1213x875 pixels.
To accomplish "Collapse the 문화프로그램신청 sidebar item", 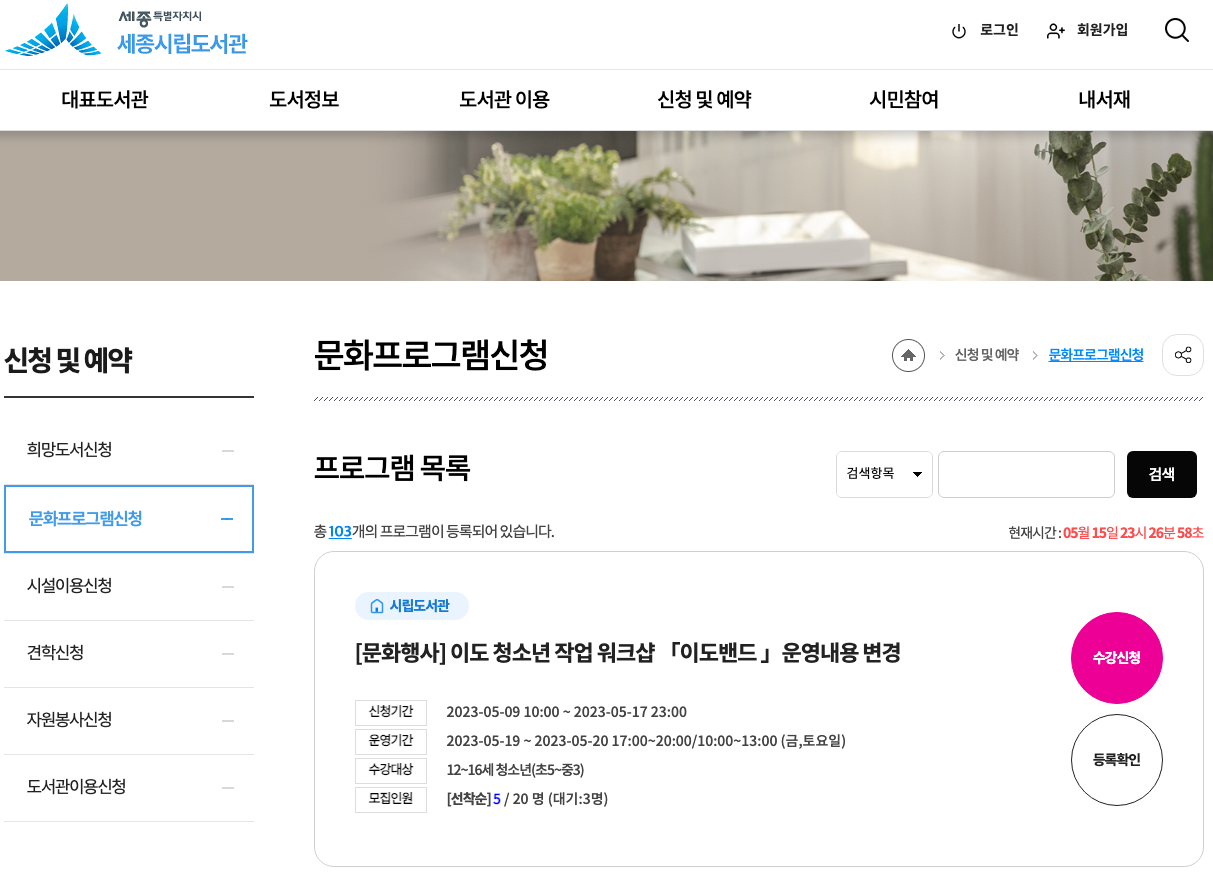I will (x=129, y=519).
